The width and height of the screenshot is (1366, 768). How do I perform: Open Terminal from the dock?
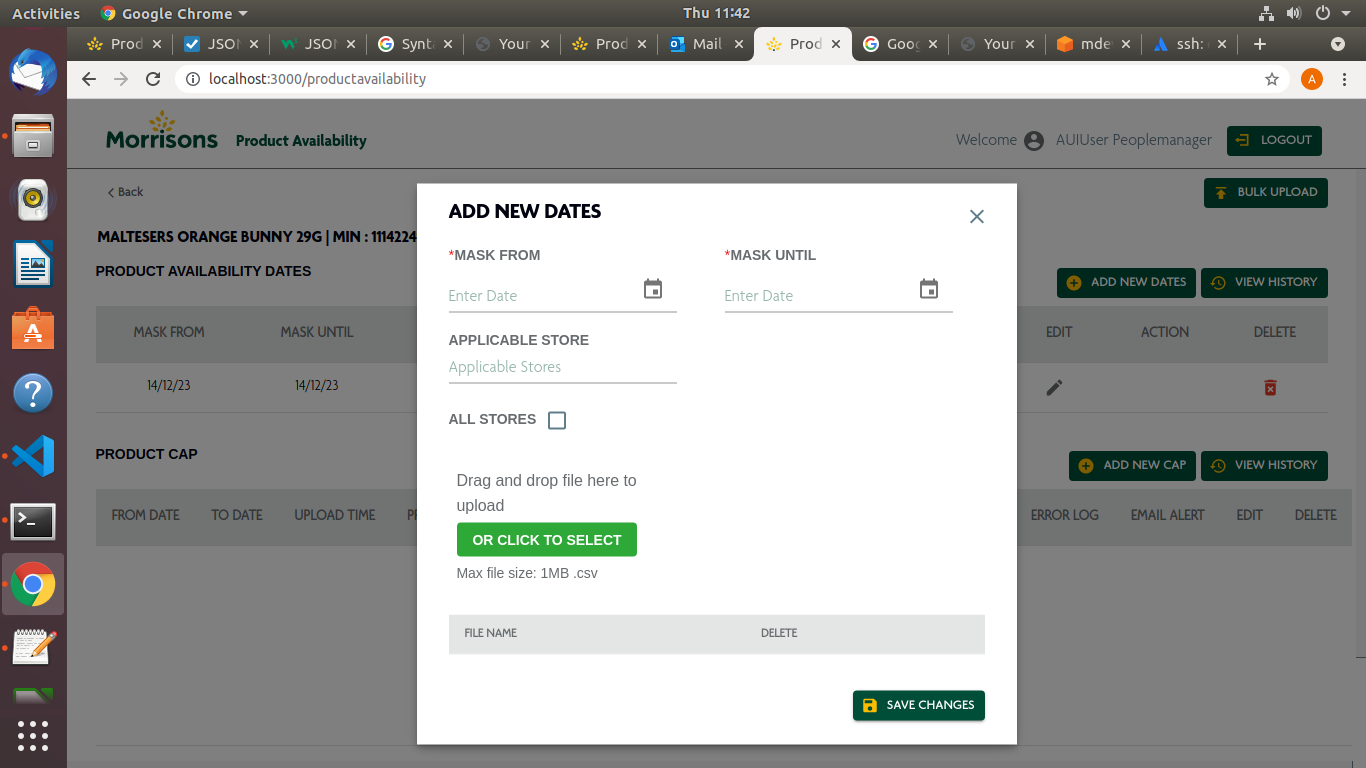point(33,521)
